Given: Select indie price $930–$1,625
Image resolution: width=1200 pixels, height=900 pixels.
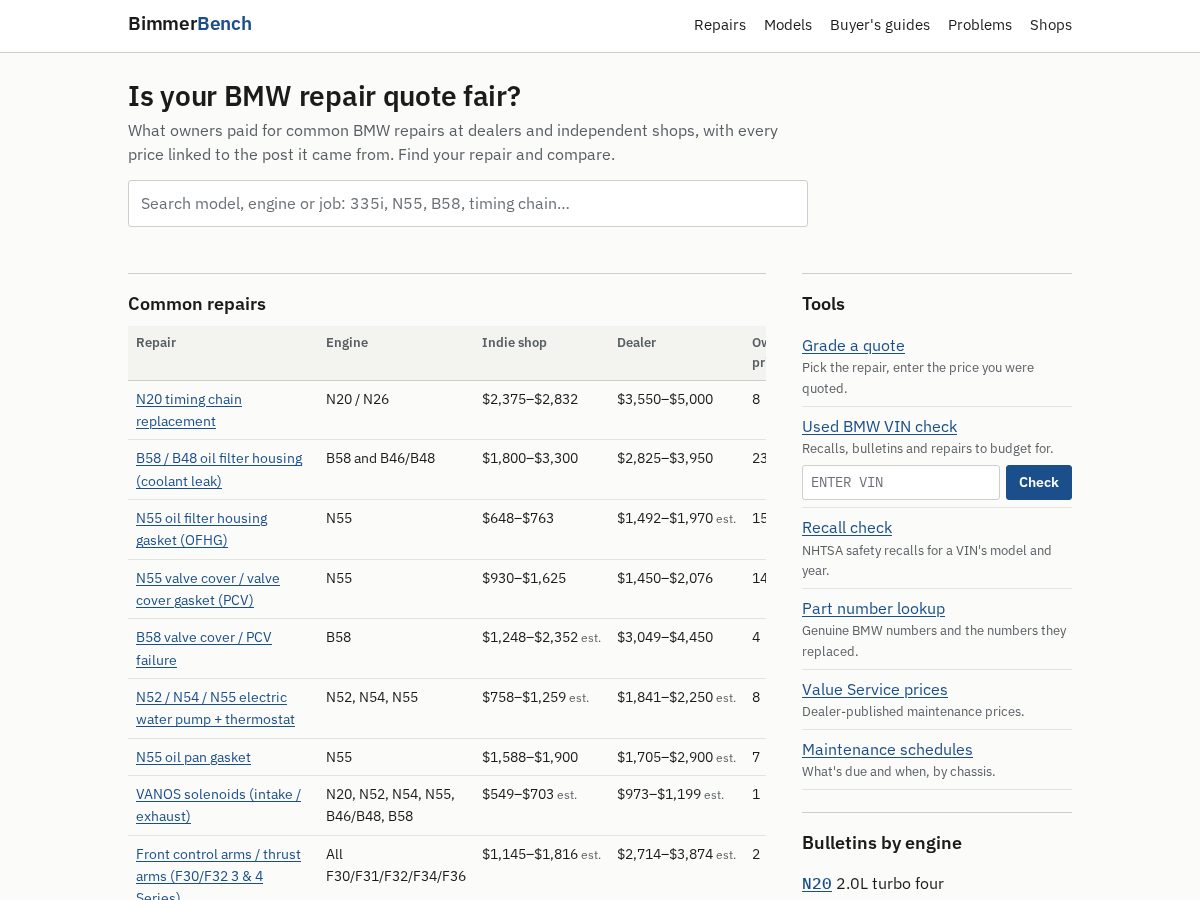Looking at the screenshot, I should [524, 578].
